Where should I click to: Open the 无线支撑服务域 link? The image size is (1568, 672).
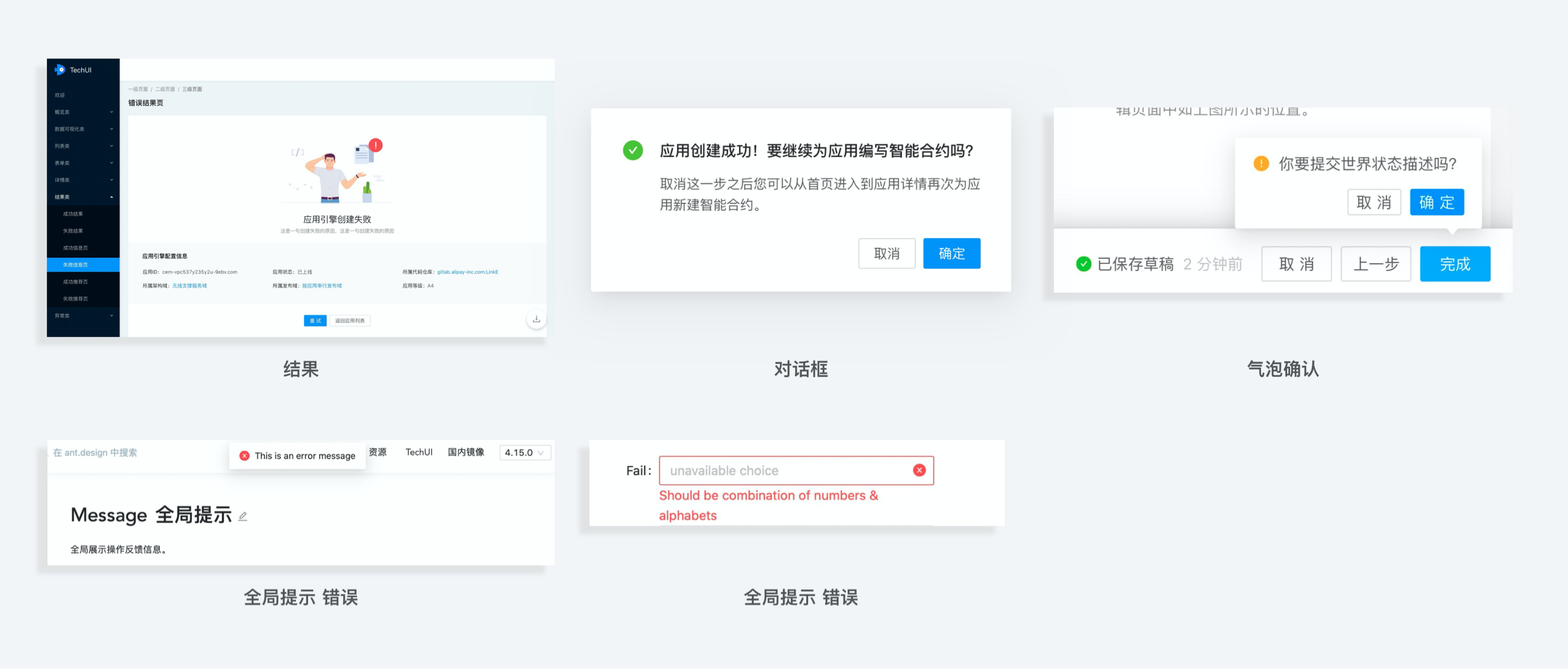pyautogui.click(x=189, y=286)
